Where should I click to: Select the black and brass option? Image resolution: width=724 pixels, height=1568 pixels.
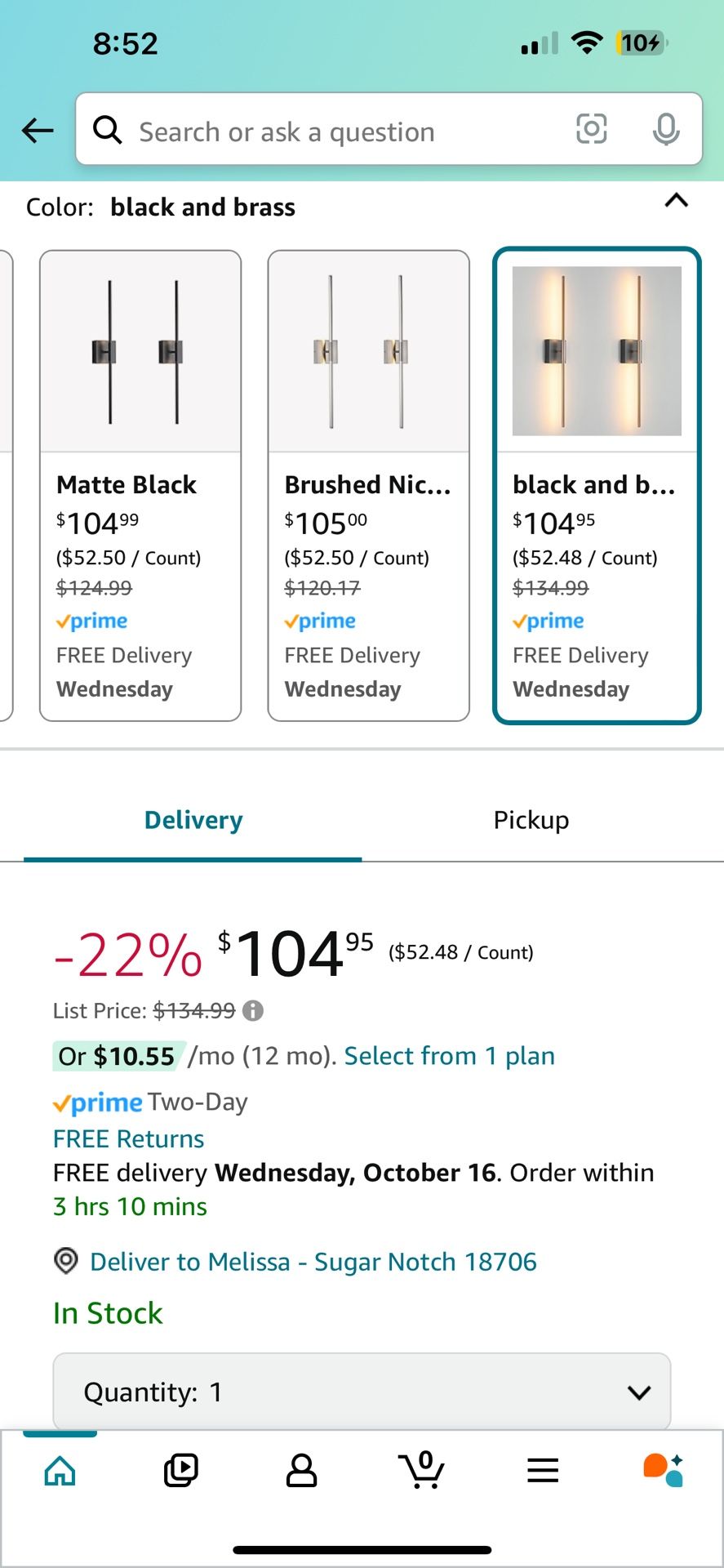597,485
